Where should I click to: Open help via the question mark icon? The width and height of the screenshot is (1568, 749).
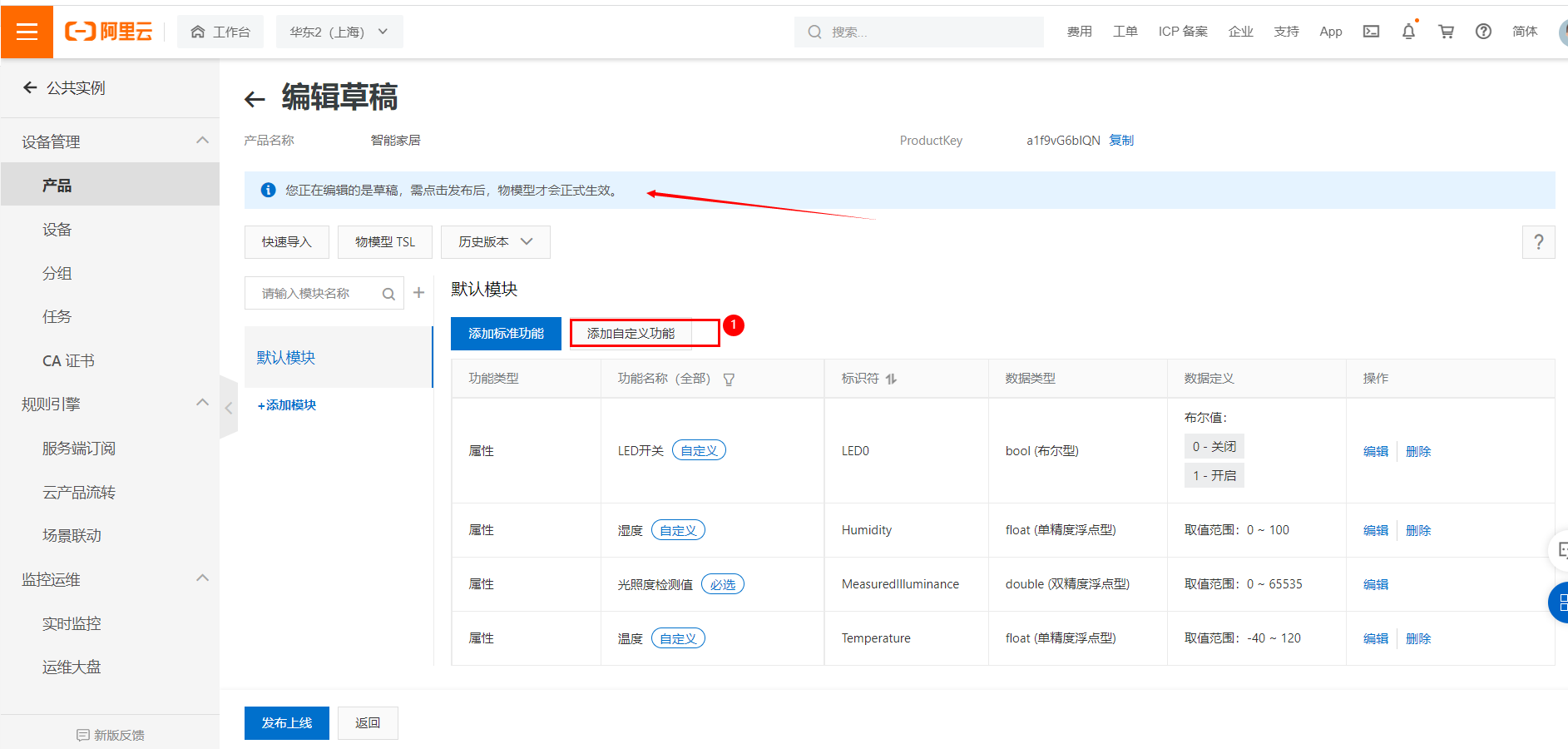(1483, 32)
